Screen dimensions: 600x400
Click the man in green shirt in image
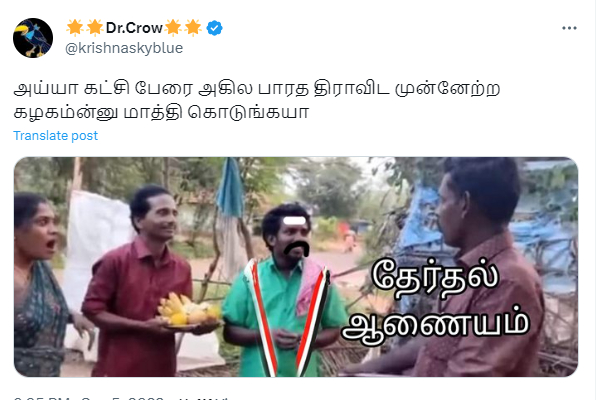pyautogui.click(x=285, y=291)
